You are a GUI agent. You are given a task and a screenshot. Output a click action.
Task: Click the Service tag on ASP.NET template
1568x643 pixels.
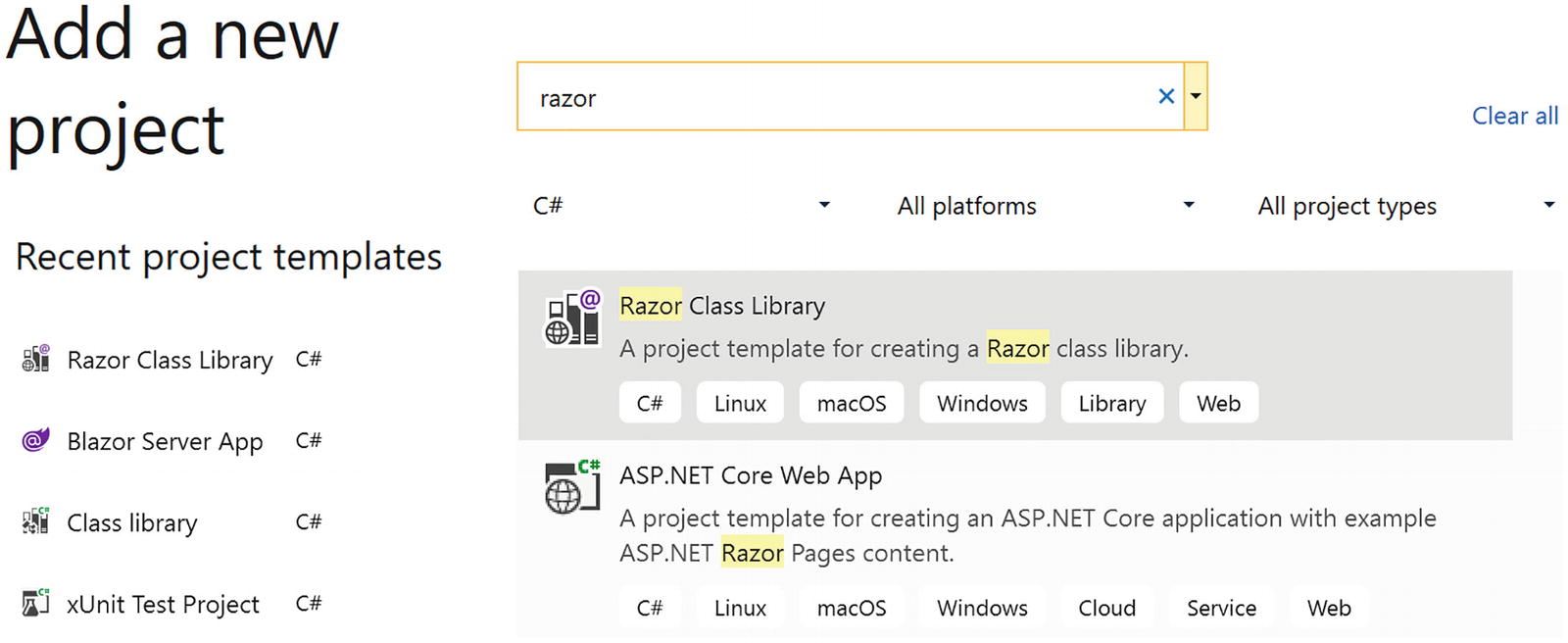[x=1221, y=608]
